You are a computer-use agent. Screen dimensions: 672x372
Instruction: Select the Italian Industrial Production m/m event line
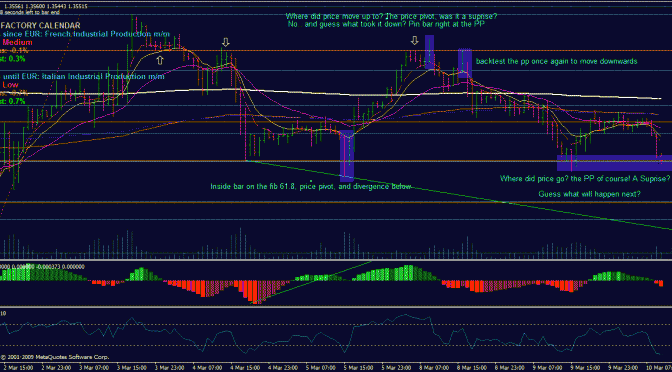pyautogui.click(x=83, y=77)
